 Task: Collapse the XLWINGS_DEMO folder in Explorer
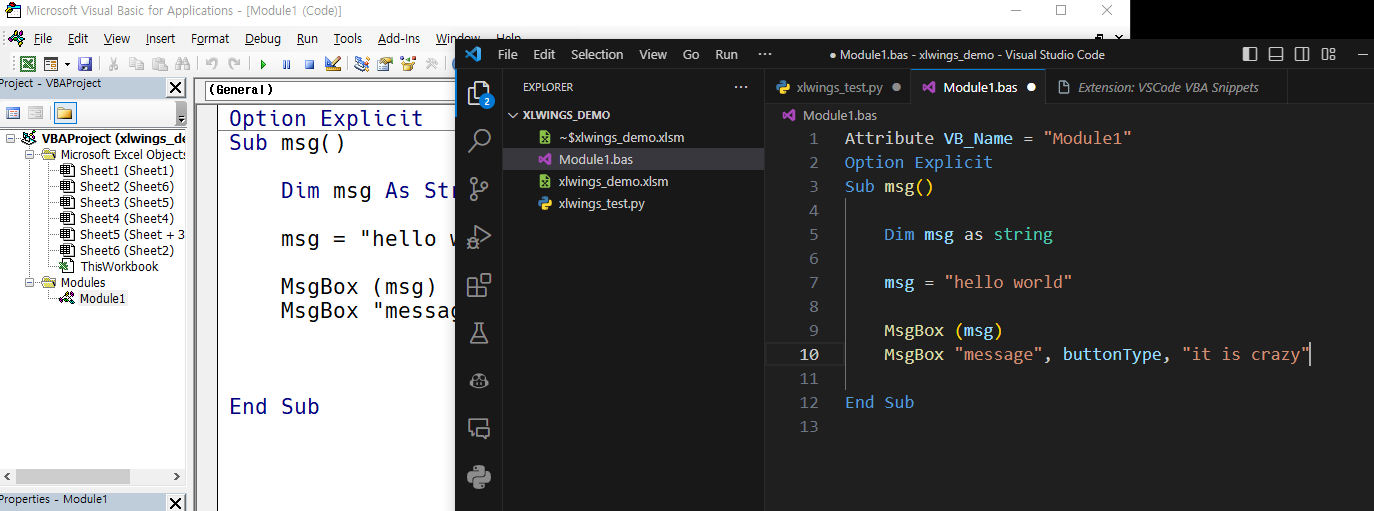click(x=514, y=115)
